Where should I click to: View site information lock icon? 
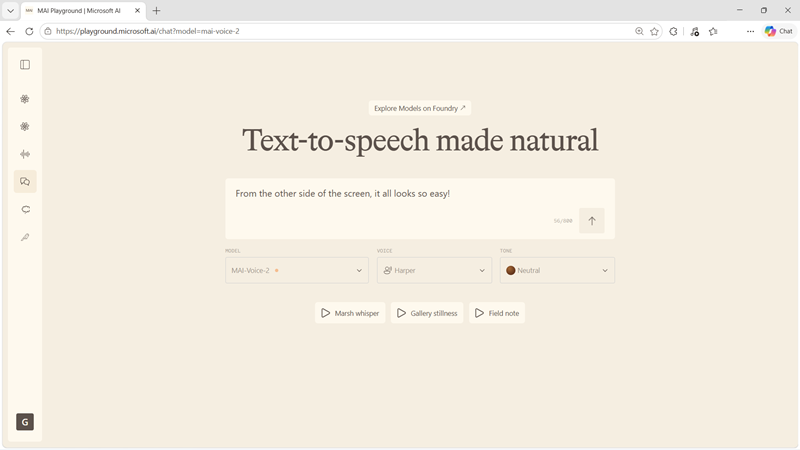pyautogui.click(x=48, y=31)
